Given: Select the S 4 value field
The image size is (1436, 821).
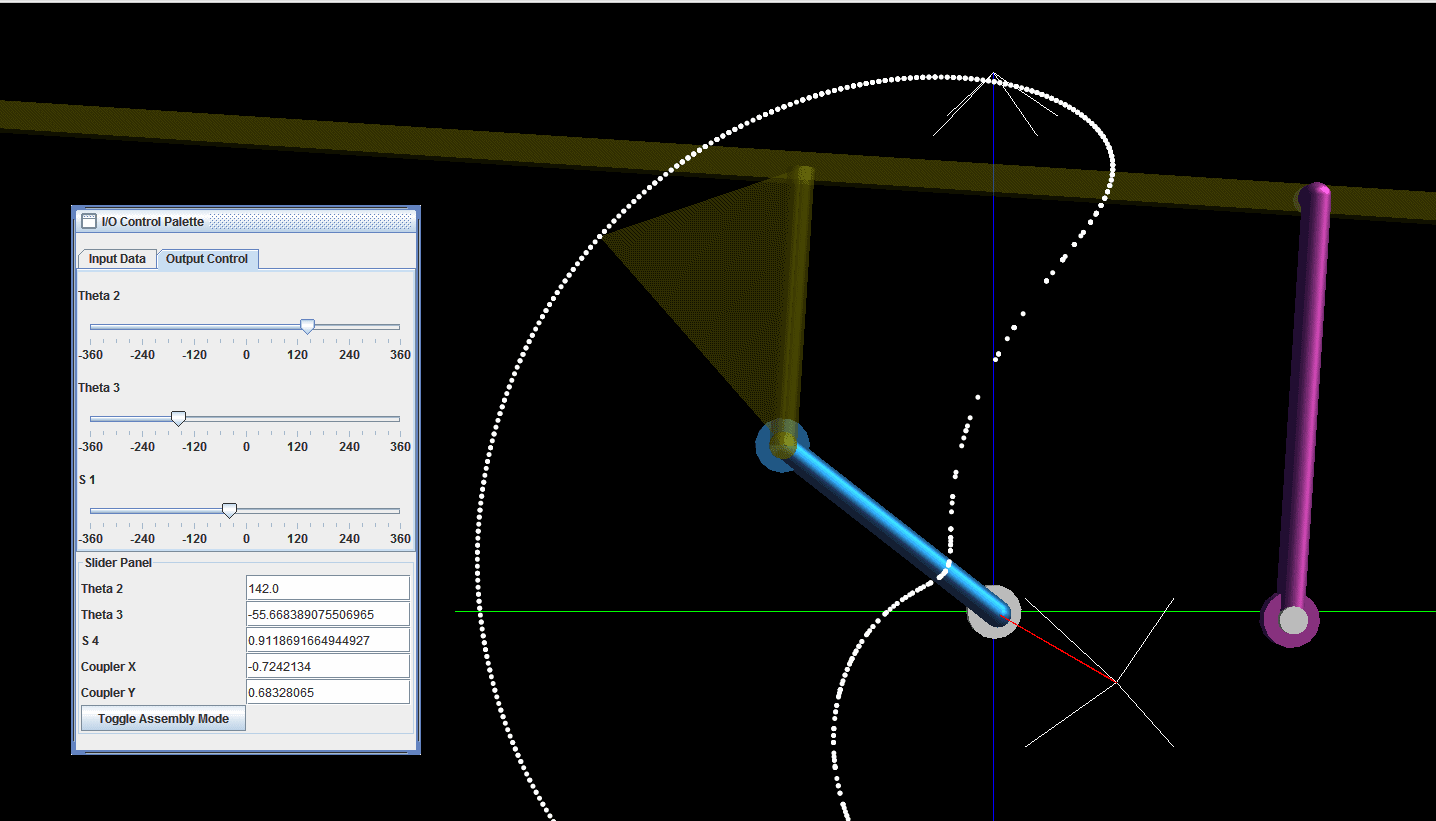Looking at the screenshot, I should [x=327, y=639].
